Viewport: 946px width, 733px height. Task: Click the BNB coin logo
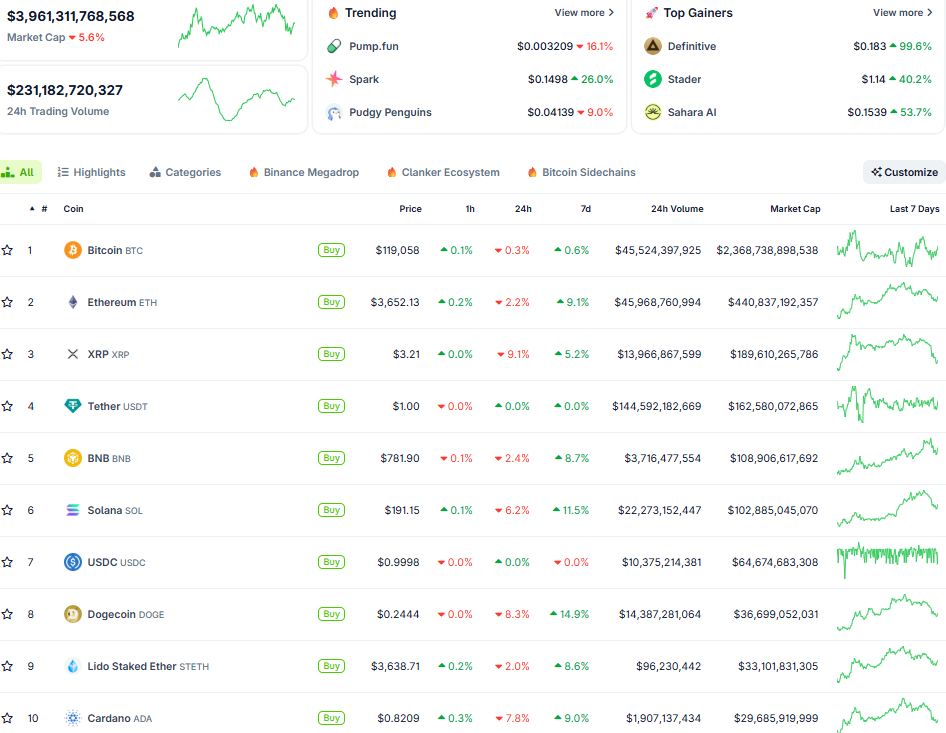tap(73, 458)
